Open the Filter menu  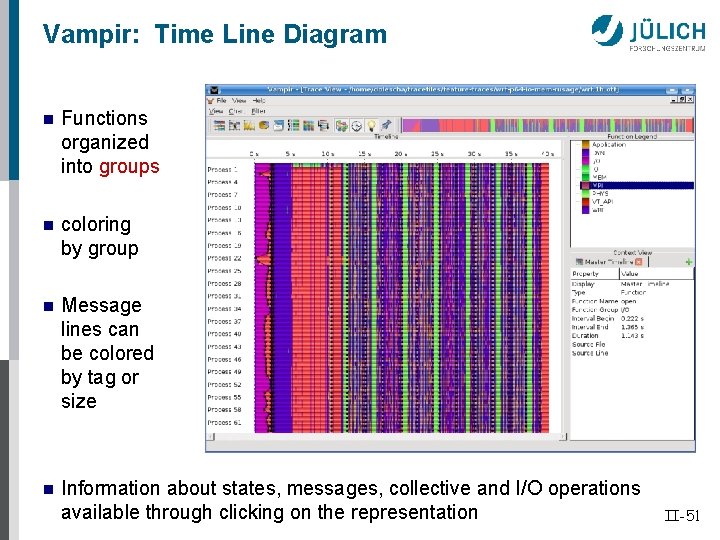(x=258, y=111)
